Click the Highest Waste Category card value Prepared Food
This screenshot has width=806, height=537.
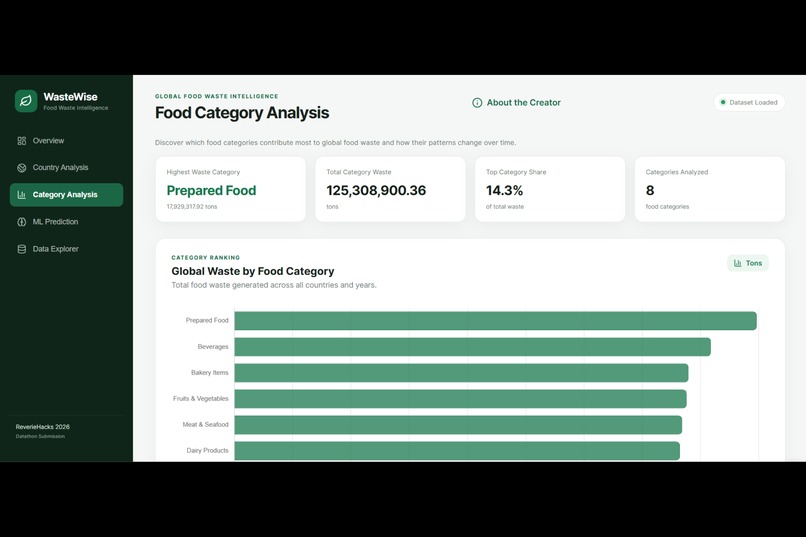211,191
